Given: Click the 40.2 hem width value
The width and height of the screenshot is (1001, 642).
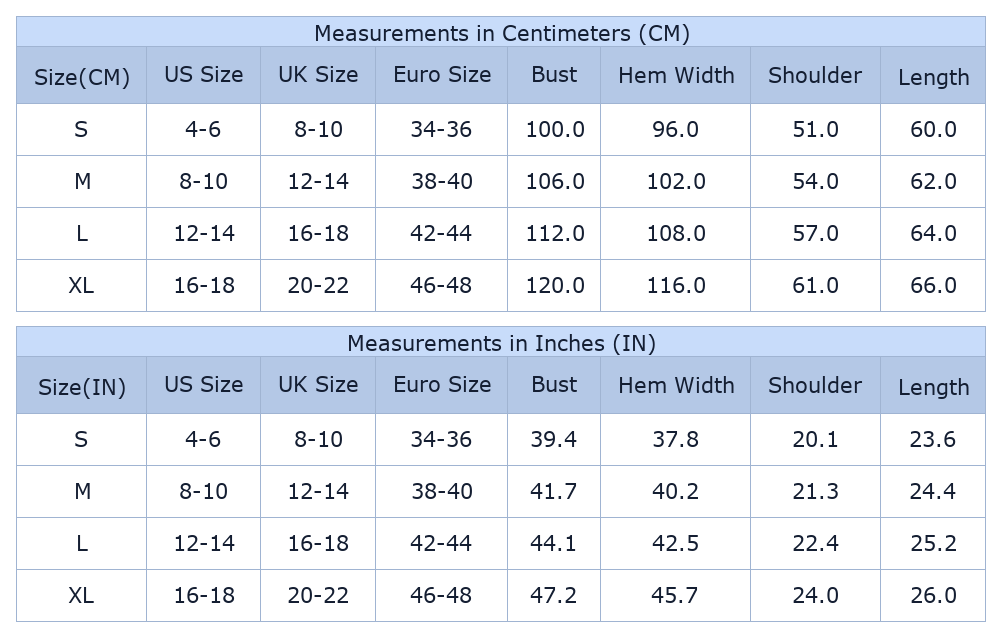Looking at the screenshot, I should [676, 491].
